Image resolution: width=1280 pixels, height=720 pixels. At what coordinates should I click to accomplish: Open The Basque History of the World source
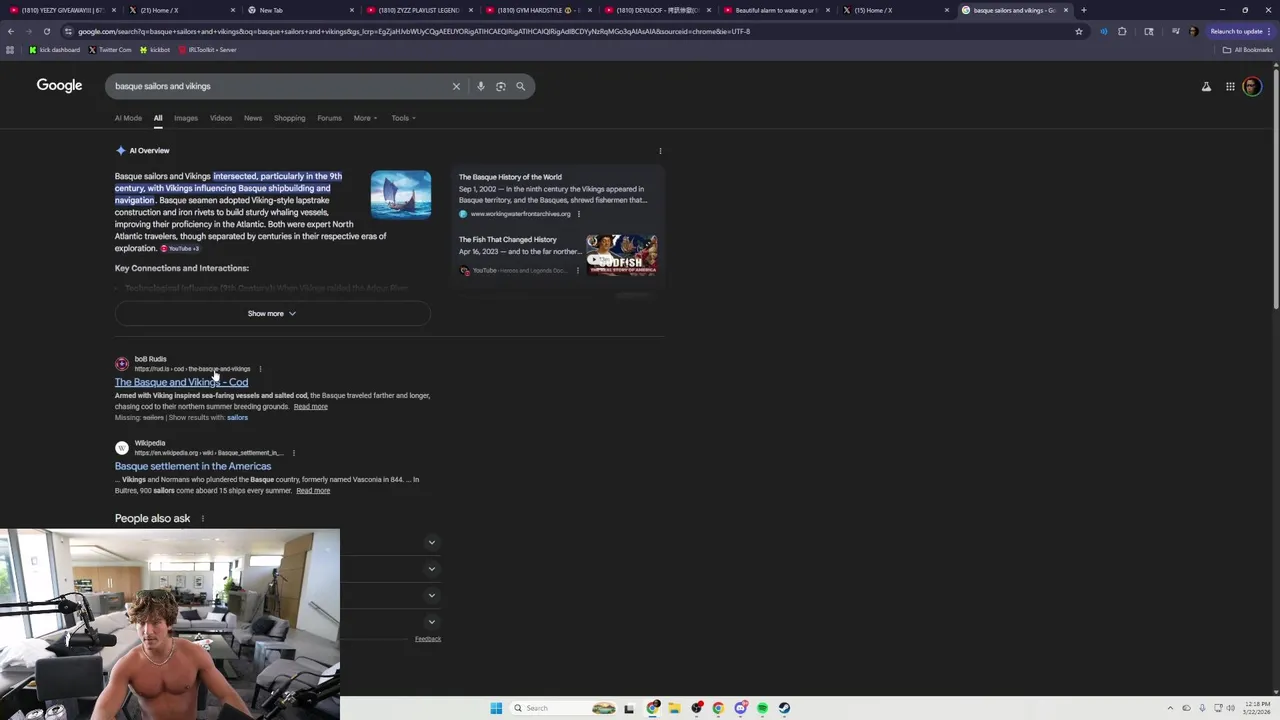(510, 177)
